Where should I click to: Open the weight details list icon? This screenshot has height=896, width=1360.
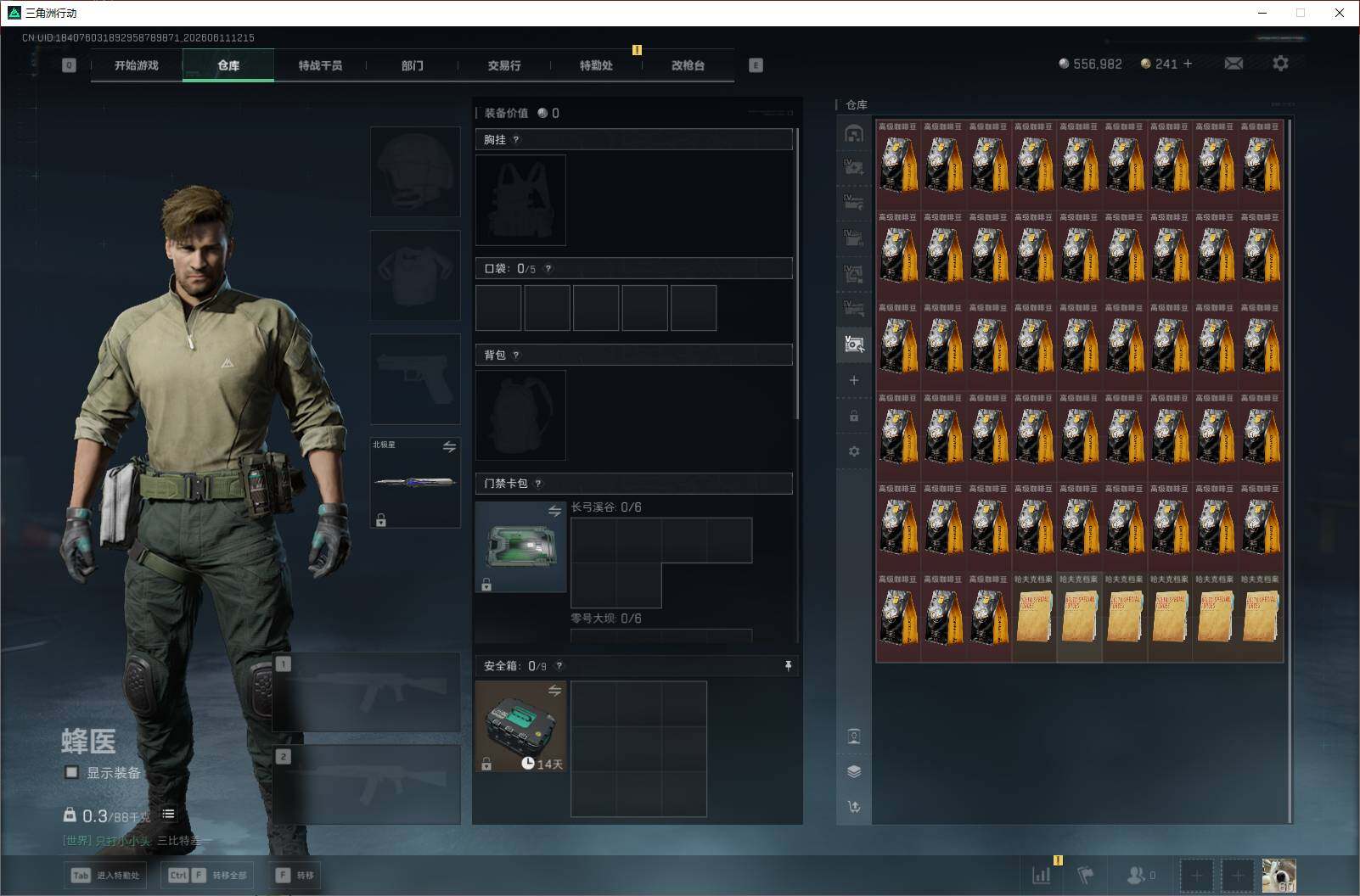click(168, 814)
